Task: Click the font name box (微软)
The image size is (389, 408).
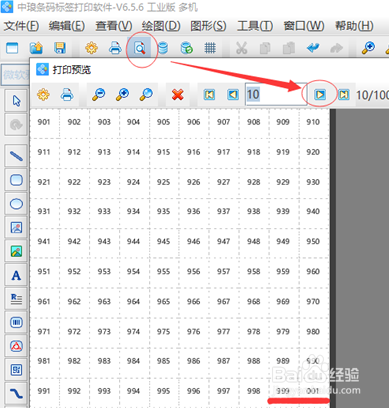Action: coord(15,75)
